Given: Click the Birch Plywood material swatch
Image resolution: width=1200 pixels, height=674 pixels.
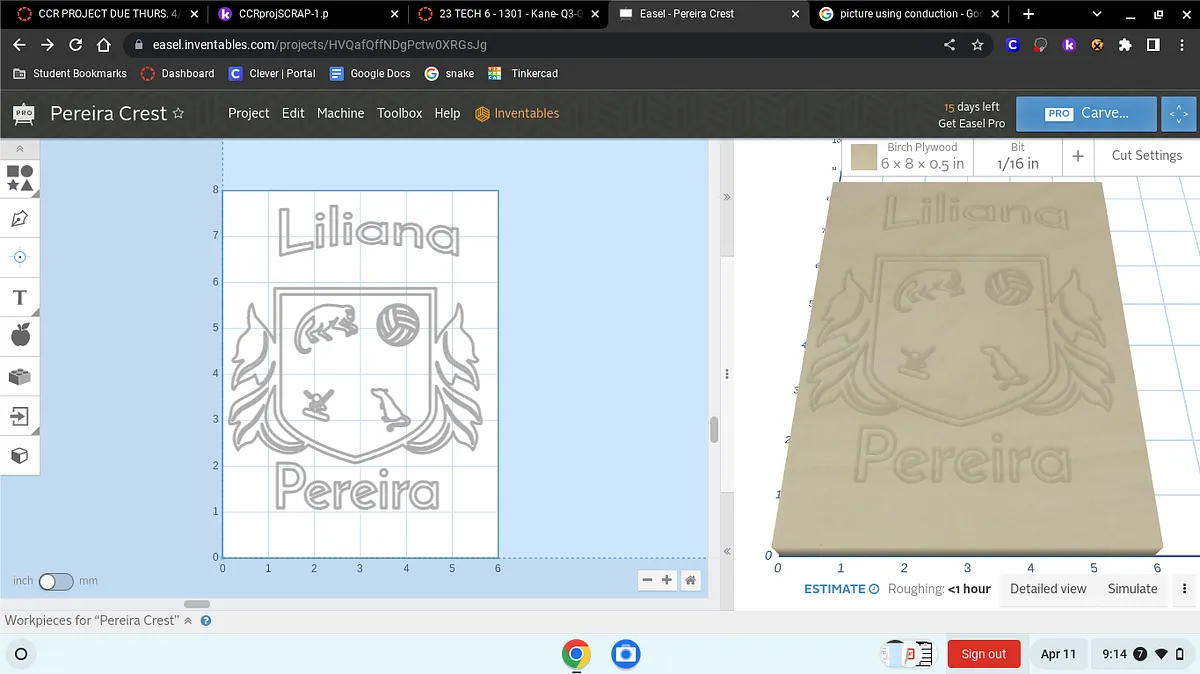Looking at the screenshot, I should [864, 156].
